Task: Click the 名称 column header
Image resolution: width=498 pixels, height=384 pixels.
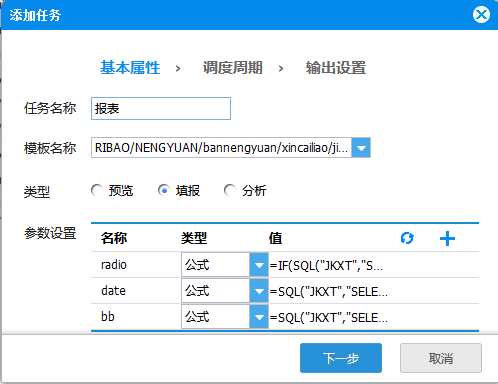Action: tap(114, 238)
